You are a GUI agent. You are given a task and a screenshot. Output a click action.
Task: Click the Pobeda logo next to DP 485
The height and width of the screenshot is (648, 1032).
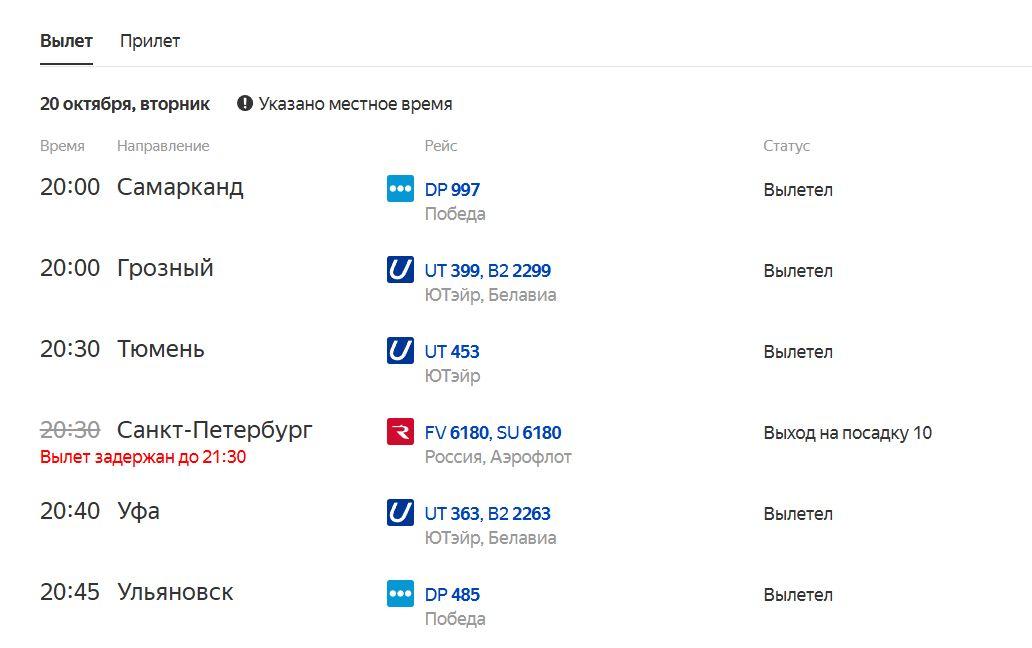click(x=400, y=593)
